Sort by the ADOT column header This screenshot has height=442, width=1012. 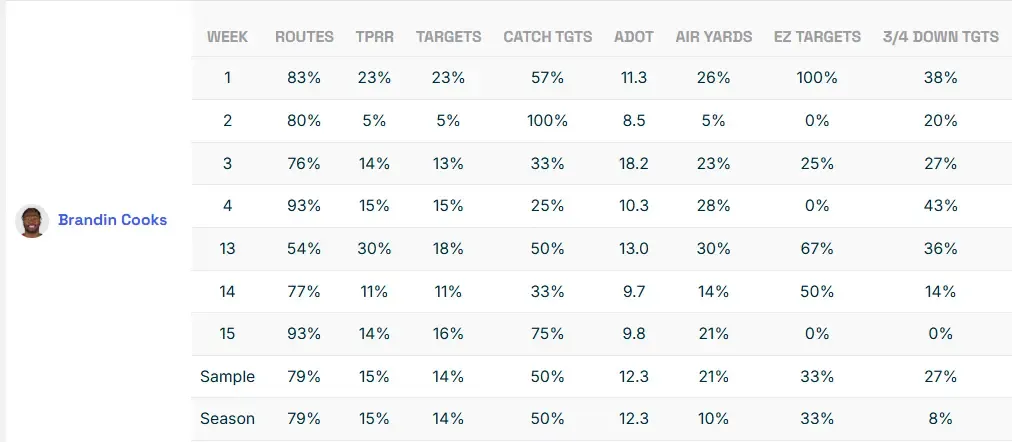(634, 37)
